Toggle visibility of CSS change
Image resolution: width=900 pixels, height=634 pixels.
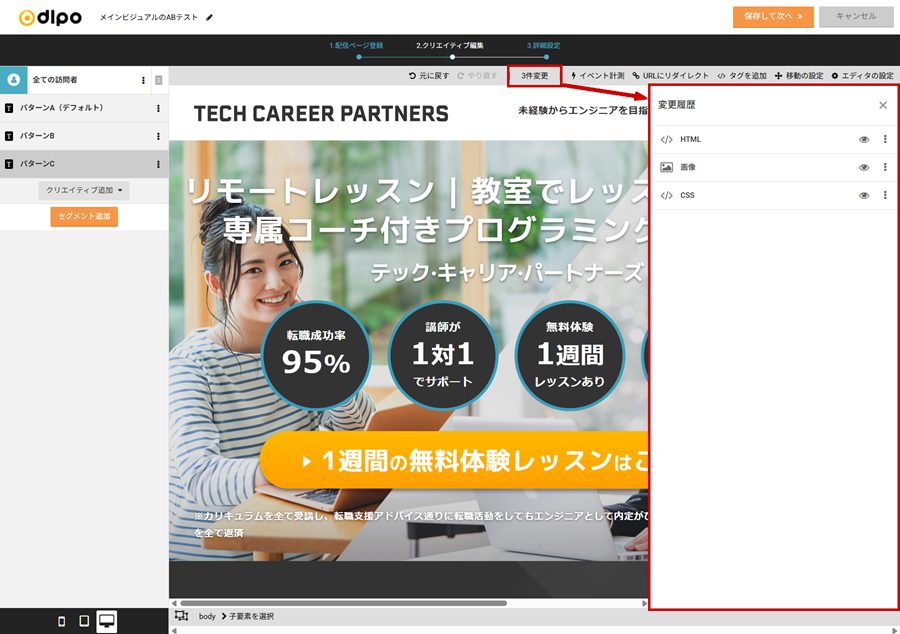864,196
